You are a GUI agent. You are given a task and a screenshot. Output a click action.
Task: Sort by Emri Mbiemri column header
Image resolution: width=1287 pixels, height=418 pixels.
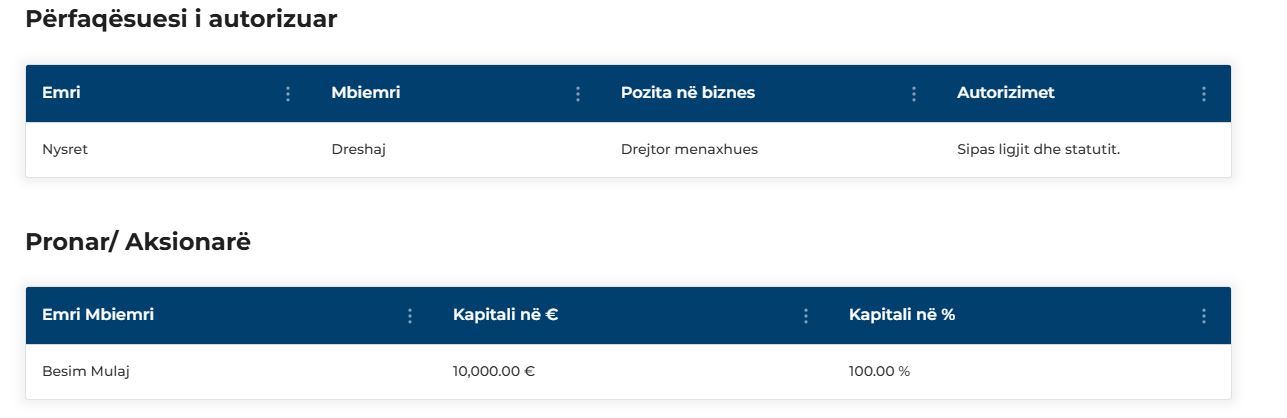click(x=98, y=315)
